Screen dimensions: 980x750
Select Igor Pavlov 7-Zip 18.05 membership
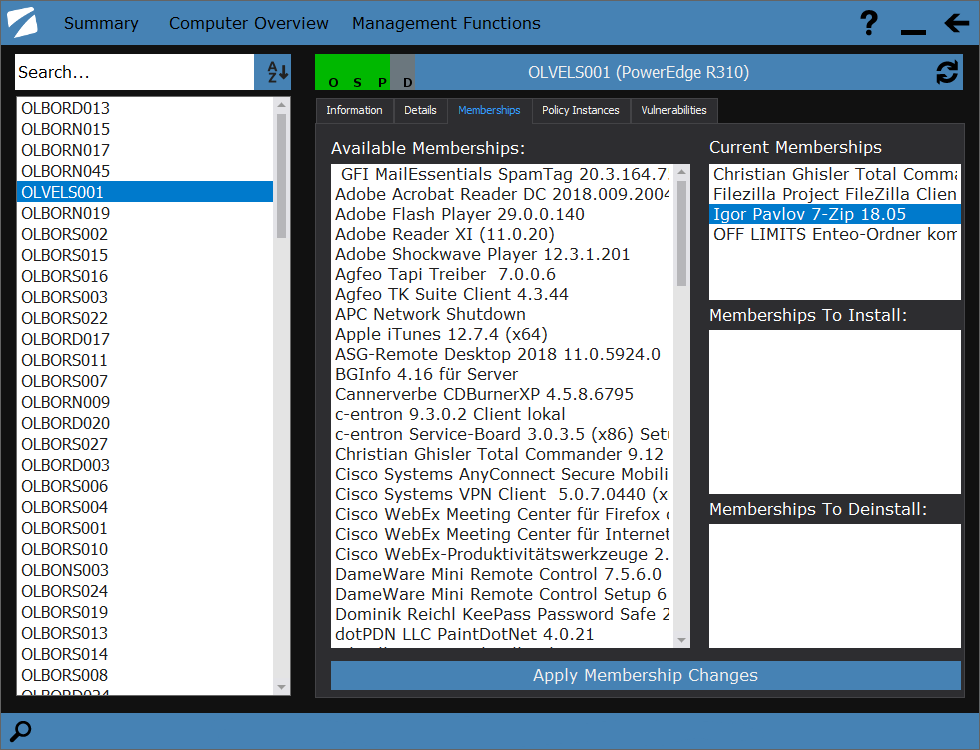(x=835, y=214)
